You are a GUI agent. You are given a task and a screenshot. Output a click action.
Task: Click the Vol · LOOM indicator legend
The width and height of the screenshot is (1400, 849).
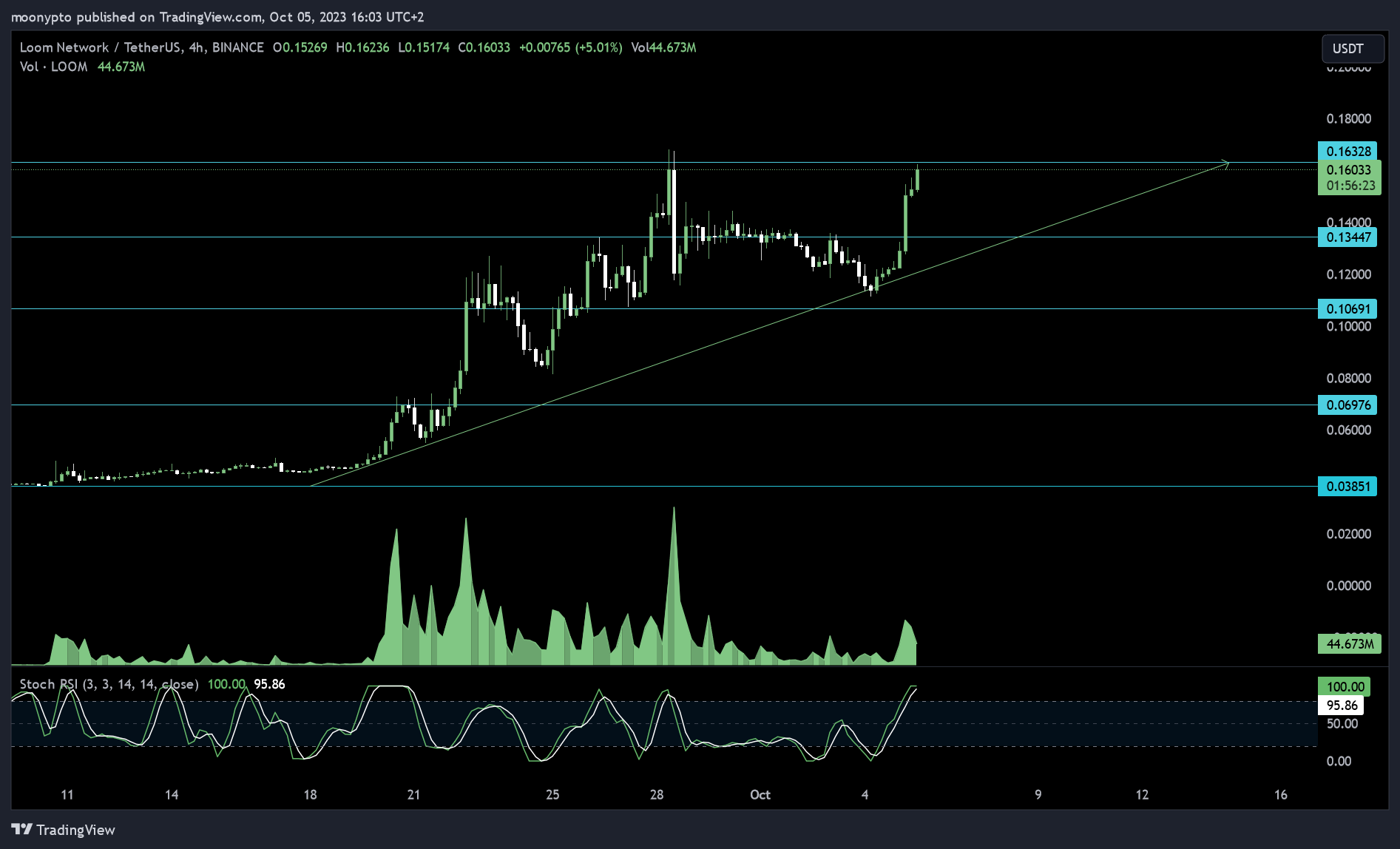(53, 67)
